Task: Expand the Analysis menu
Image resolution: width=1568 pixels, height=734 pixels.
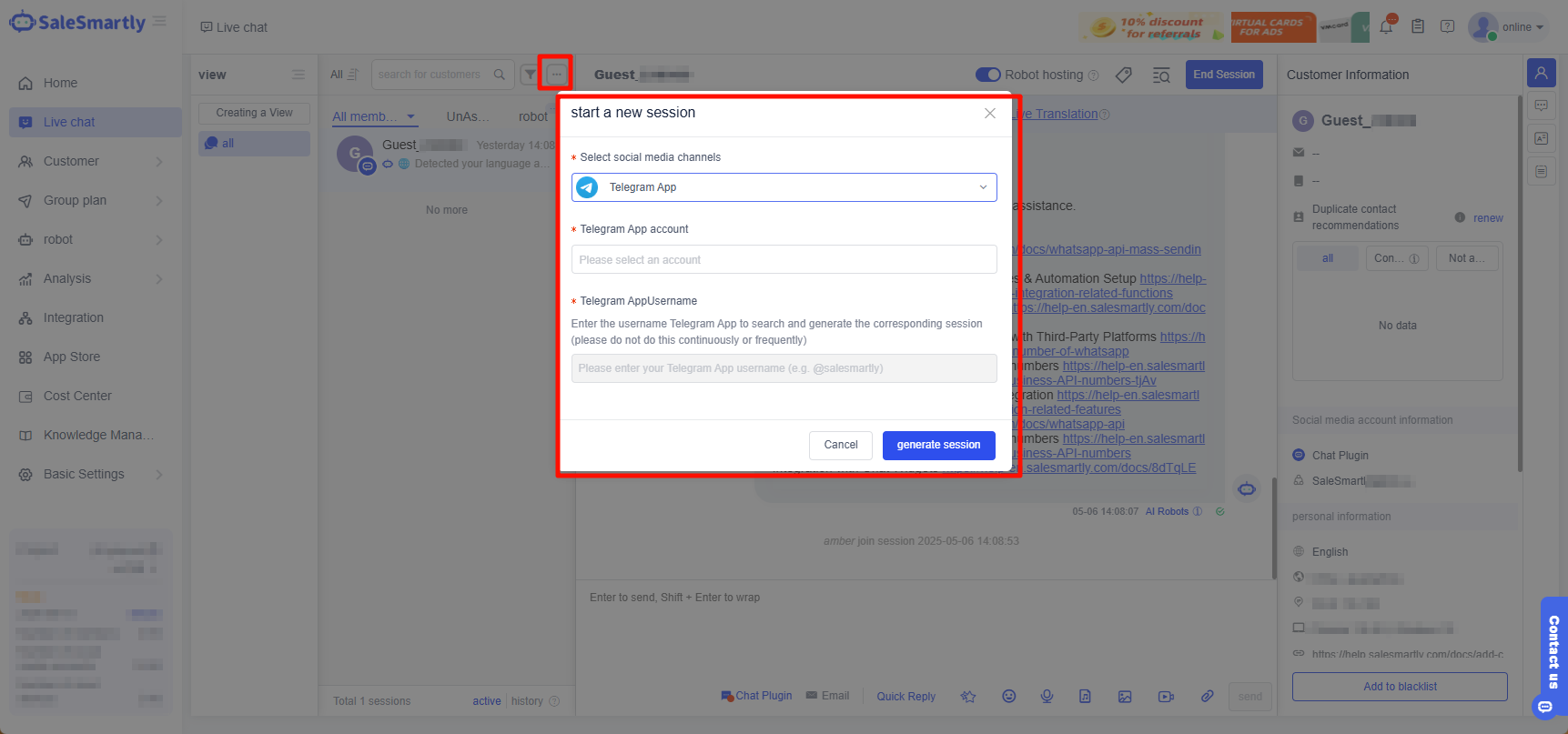Action: pyautogui.click(x=95, y=278)
